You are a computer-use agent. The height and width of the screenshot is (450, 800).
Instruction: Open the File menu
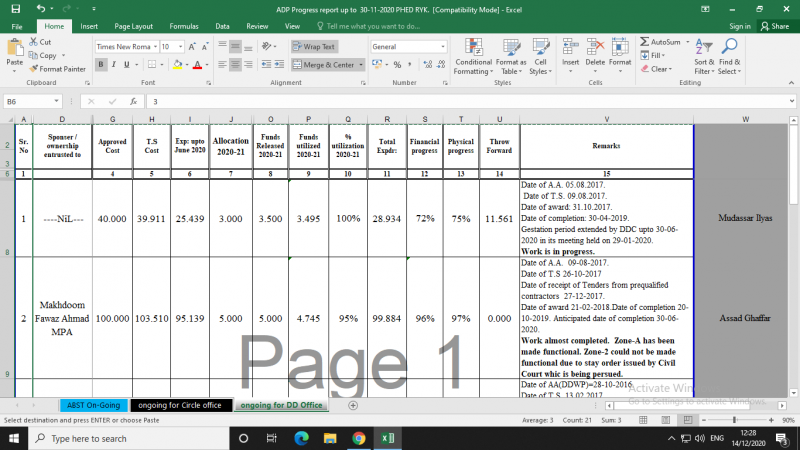pos(17,27)
